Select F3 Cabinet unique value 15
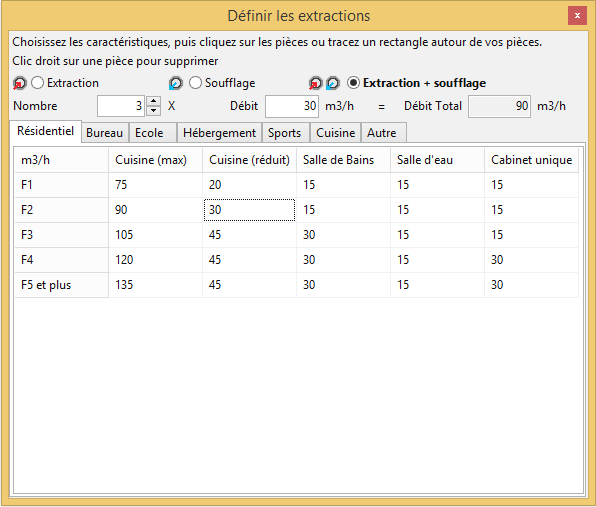The height and width of the screenshot is (507, 596). click(531, 235)
